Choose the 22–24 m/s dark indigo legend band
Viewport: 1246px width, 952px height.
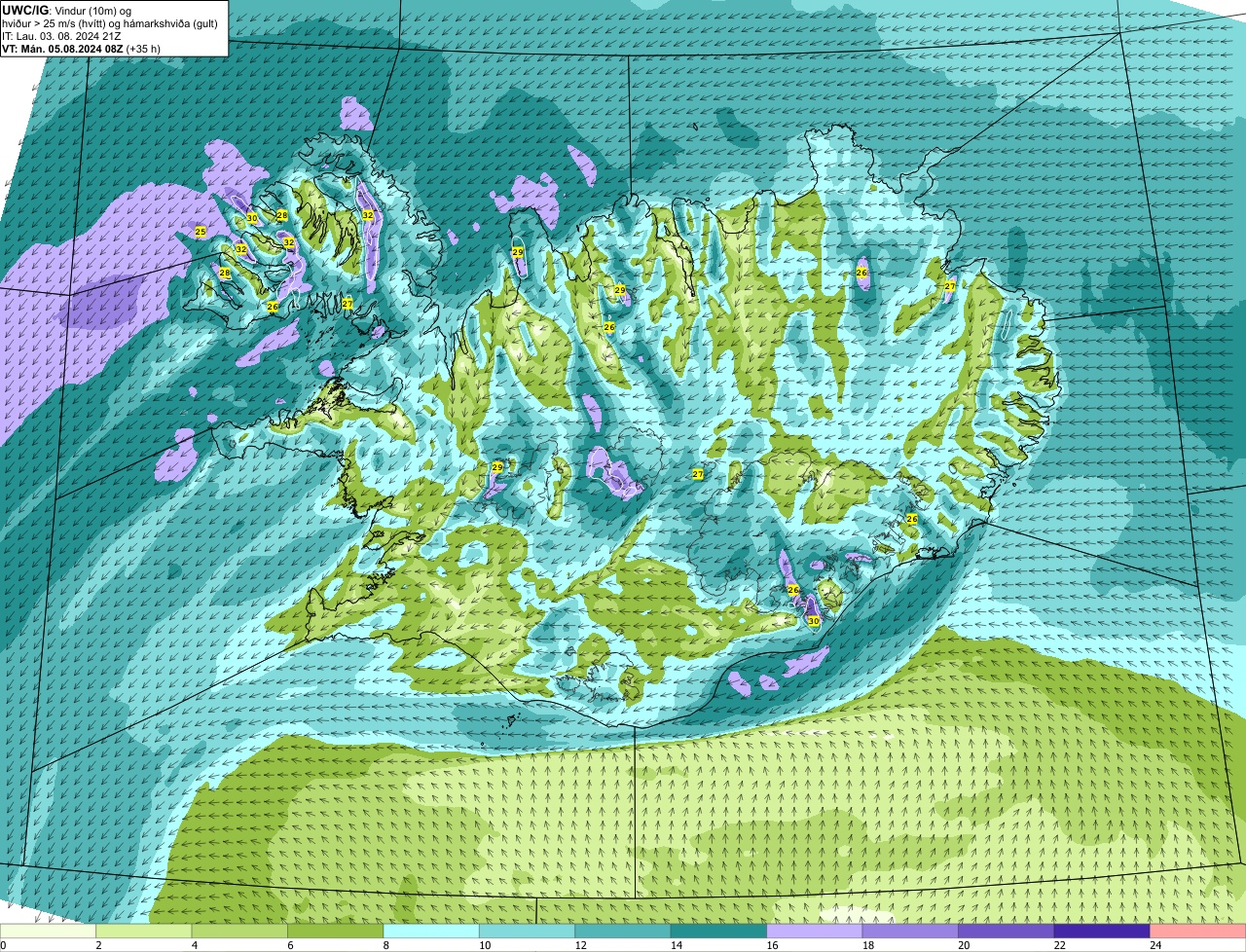tap(1103, 932)
